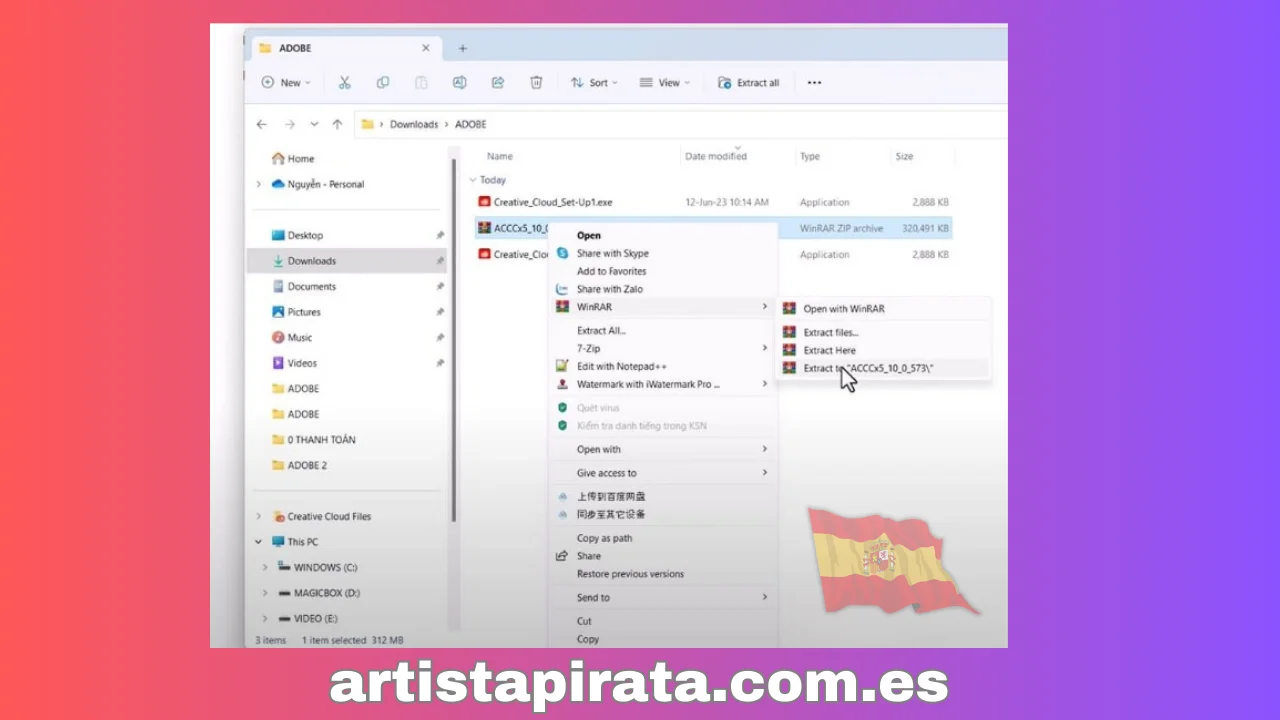This screenshot has height=720, width=1280.
Task: Select the Creative_Cloud_Set-Up1.exe file
Action: pyautogui.click(x=553, y=202)
